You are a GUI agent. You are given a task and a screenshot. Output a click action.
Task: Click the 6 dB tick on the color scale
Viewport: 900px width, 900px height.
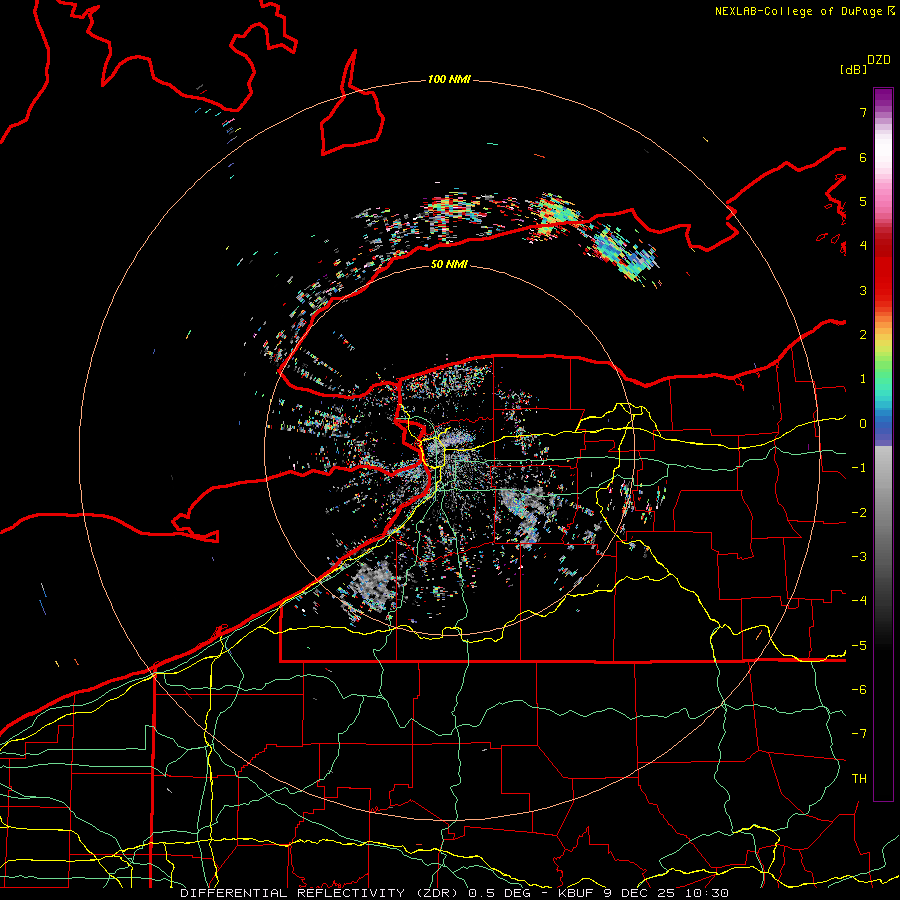pos(863,157)
